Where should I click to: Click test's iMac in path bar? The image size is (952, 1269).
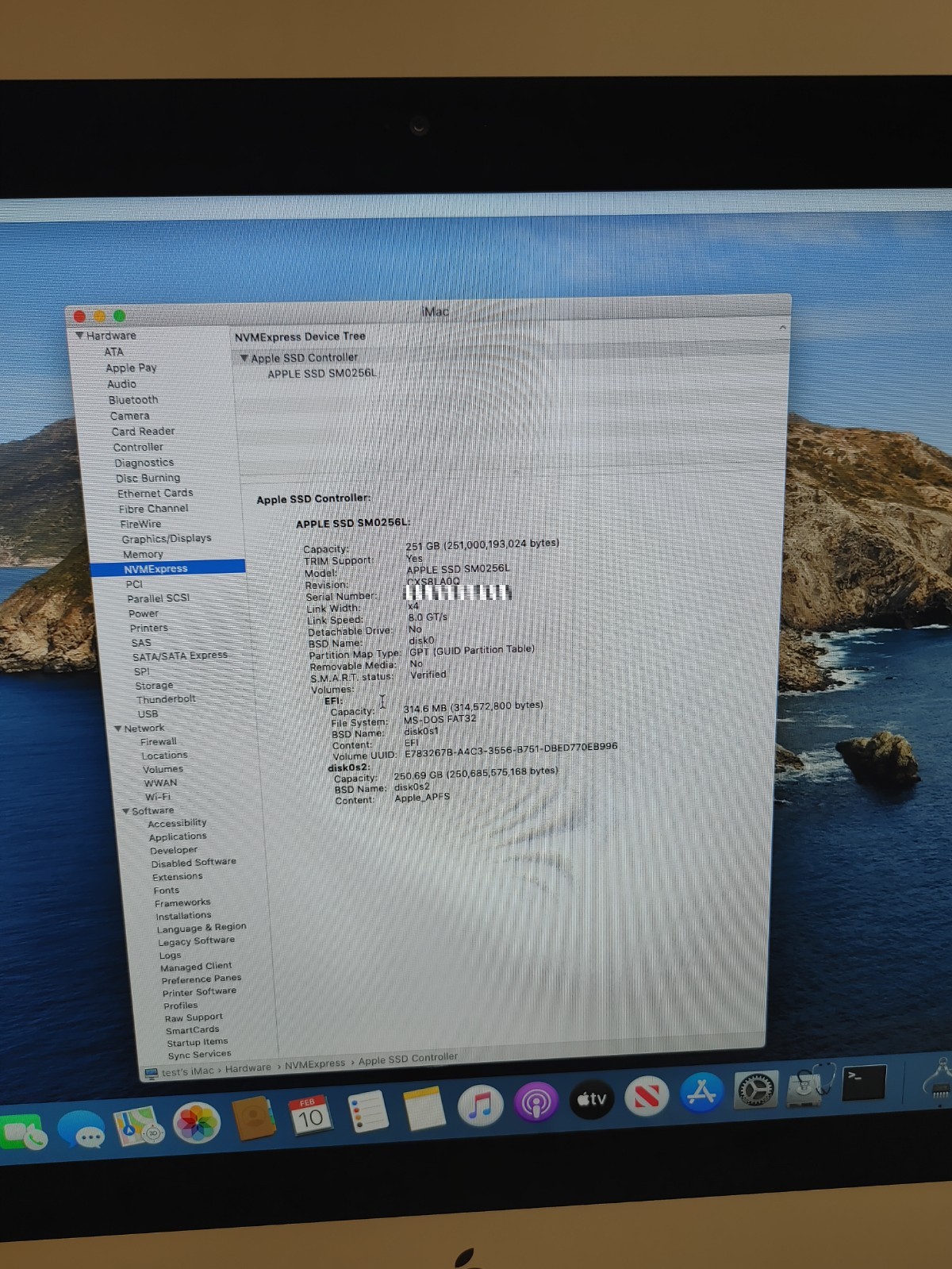(x=187, y=1071)
